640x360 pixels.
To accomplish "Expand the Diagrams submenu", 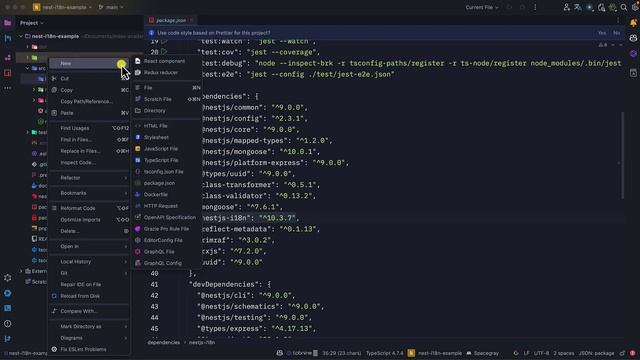I will click(x=89, y=338).
